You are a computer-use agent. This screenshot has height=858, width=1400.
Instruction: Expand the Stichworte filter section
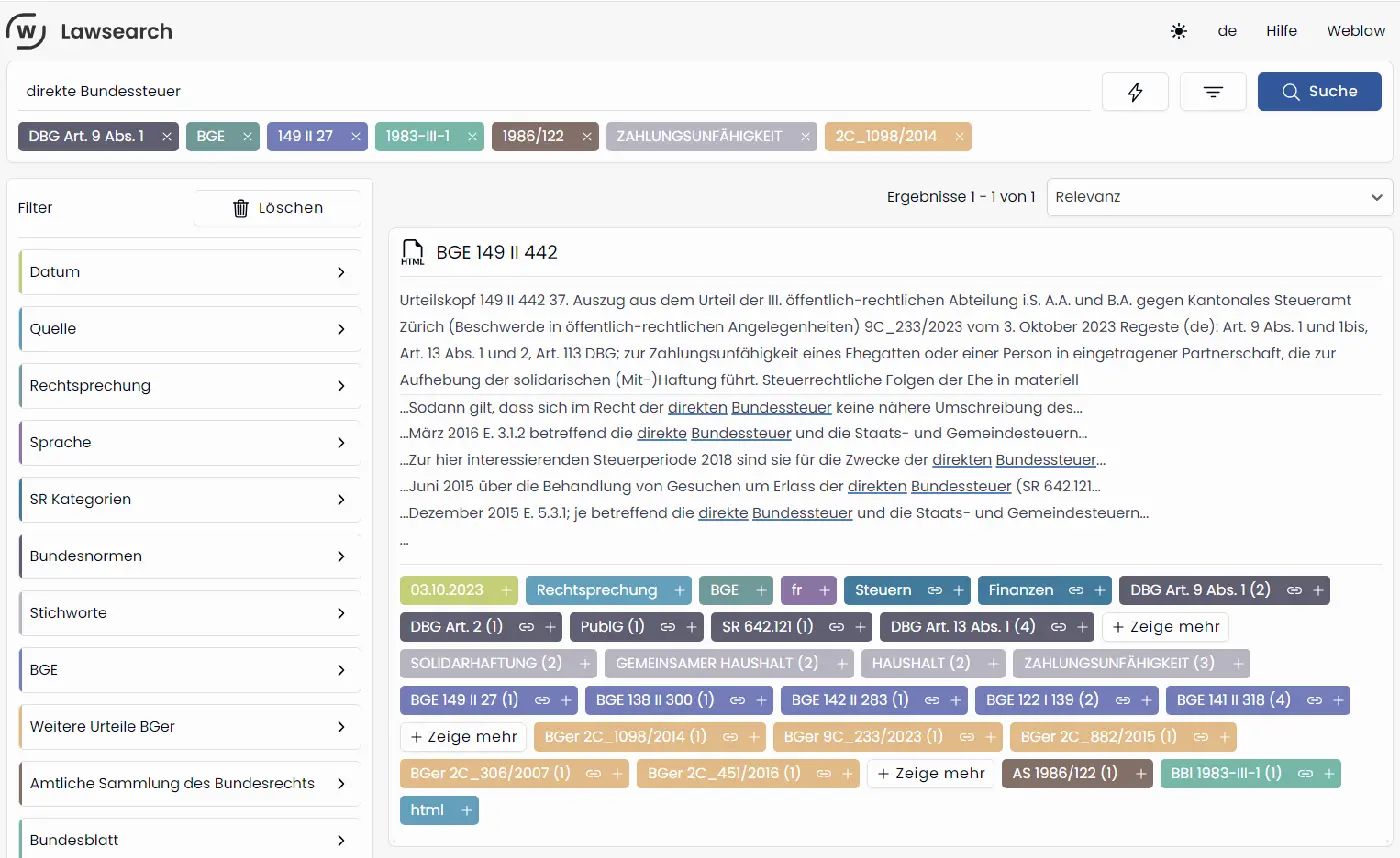[190, 613]
